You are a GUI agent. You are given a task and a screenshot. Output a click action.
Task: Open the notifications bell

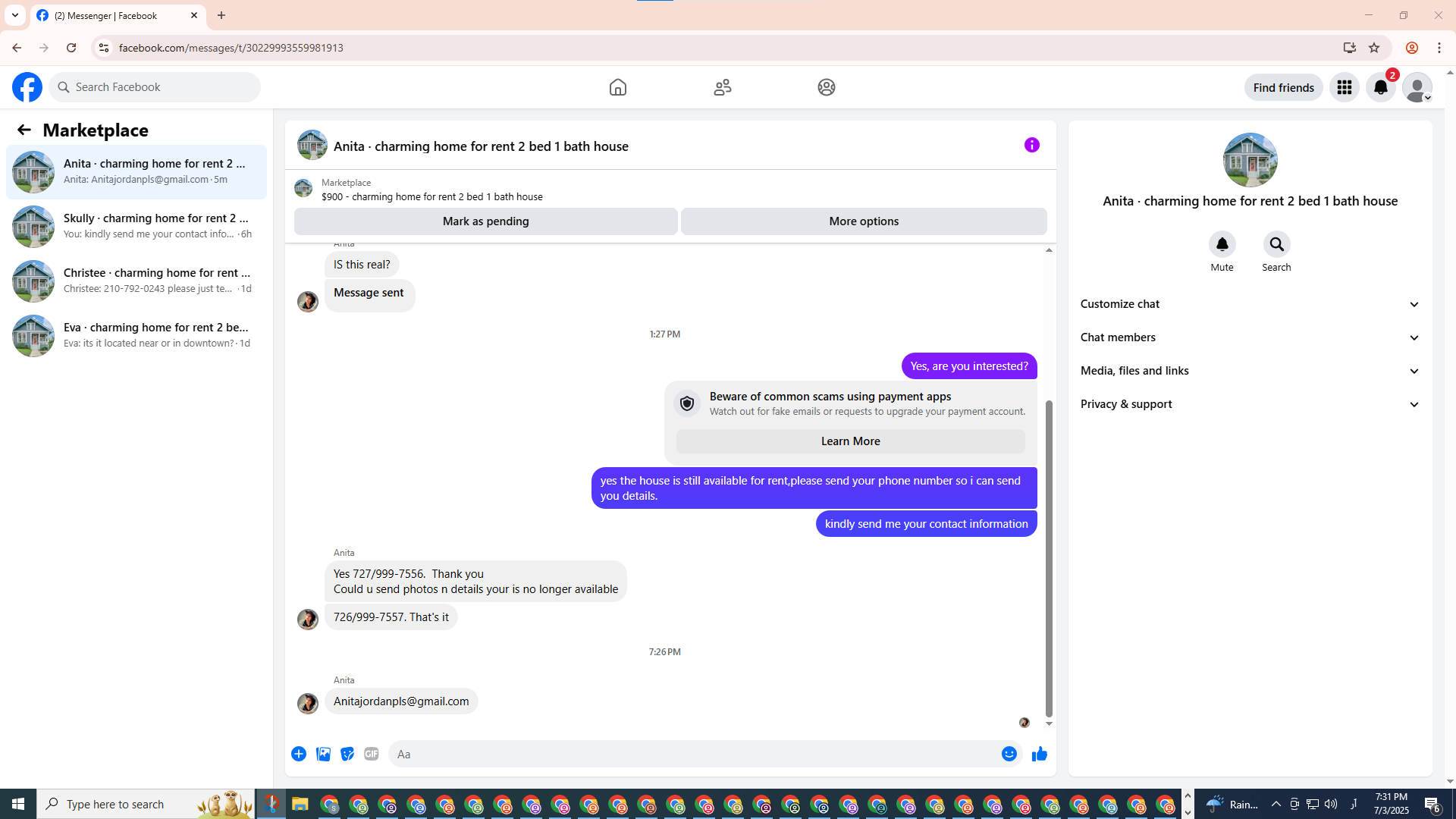(1380, 87)
